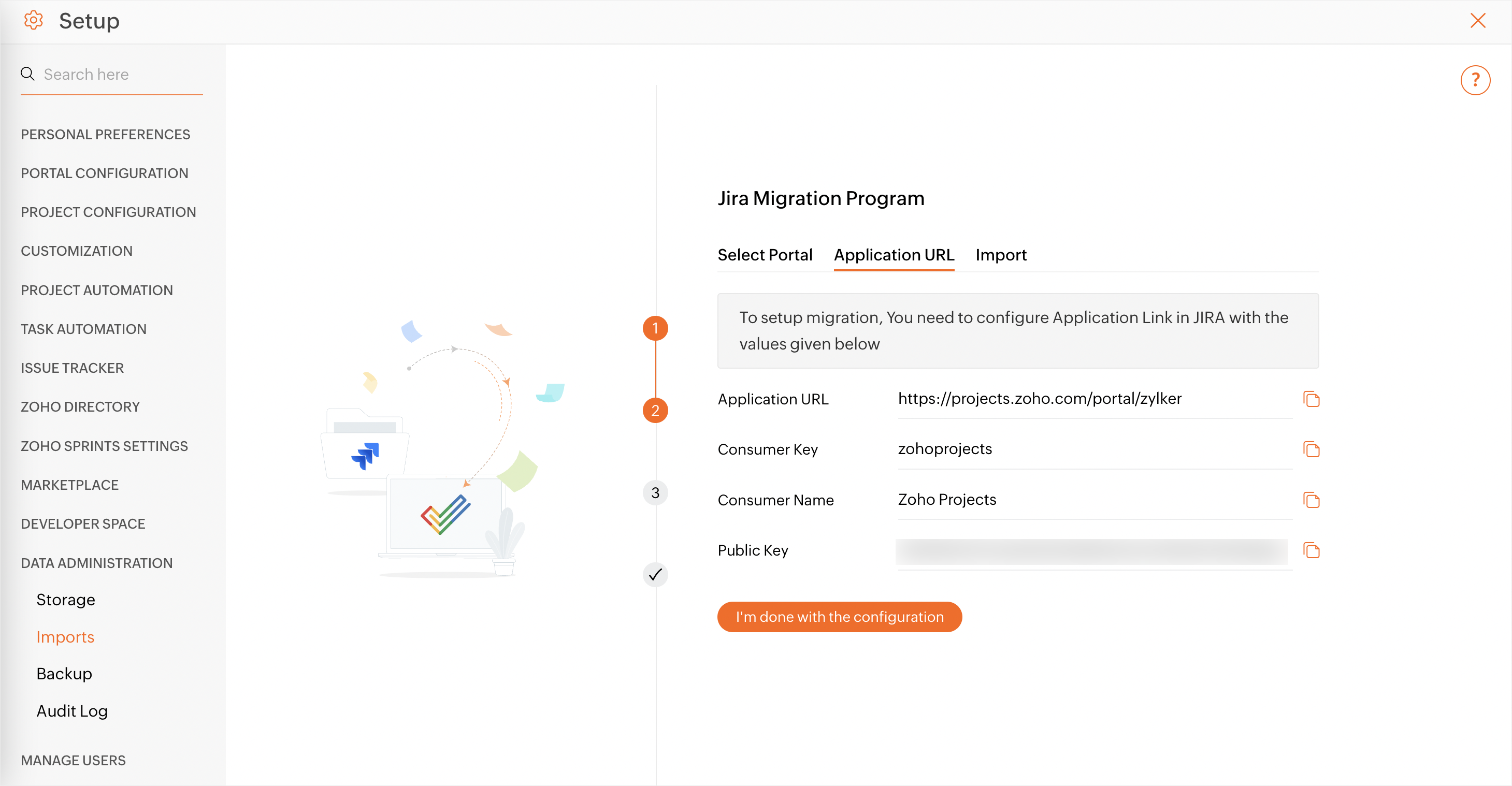The image size is (1512, 786).
Task: Expand the Portal Configuration section
Action: click(105, 173)
